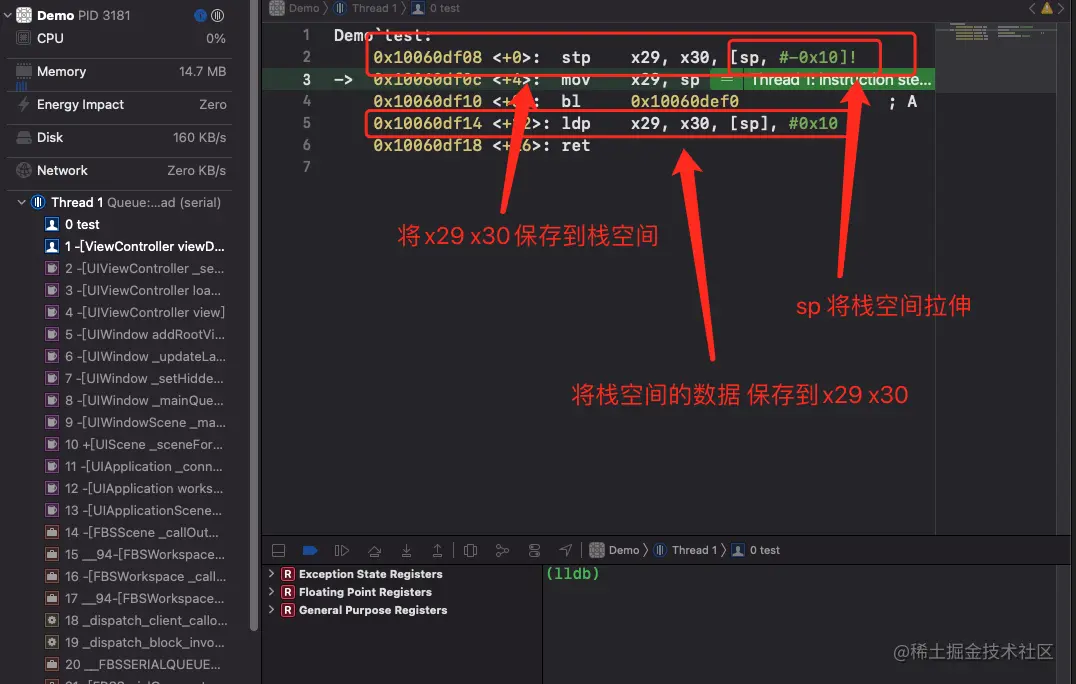The image size is (1076, 684).
Task: Toggle breakpoint activation in debug bar
Action: pyautogui.click(x=310, y=549)
